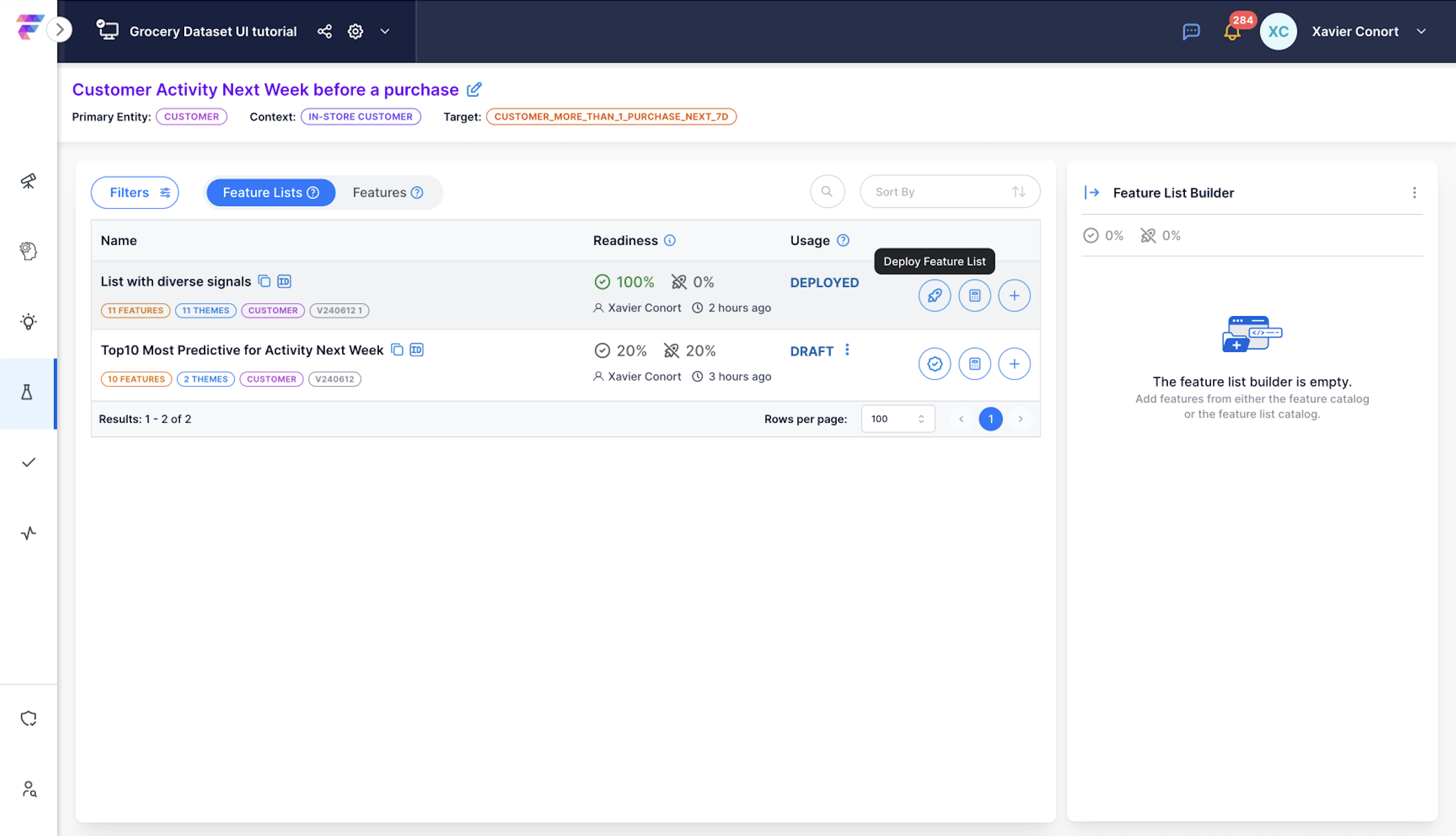Select page 1 in pagination
Screen dimensions: 1456x836
coord(991,419)
